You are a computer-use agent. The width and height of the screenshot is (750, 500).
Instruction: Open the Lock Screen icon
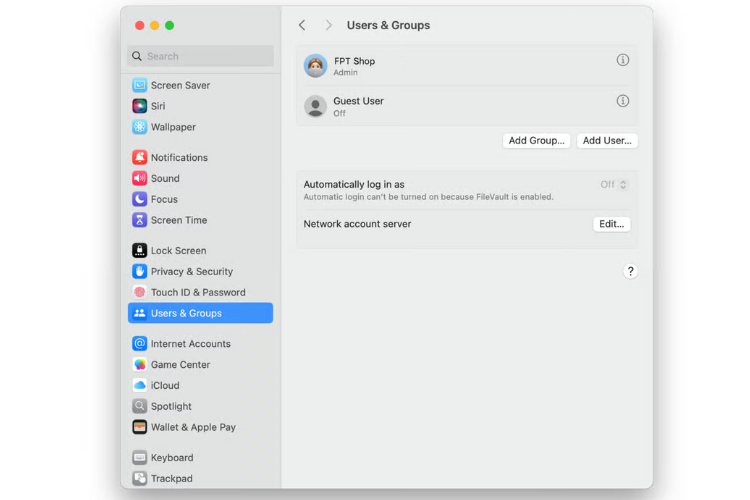(140, 250)
